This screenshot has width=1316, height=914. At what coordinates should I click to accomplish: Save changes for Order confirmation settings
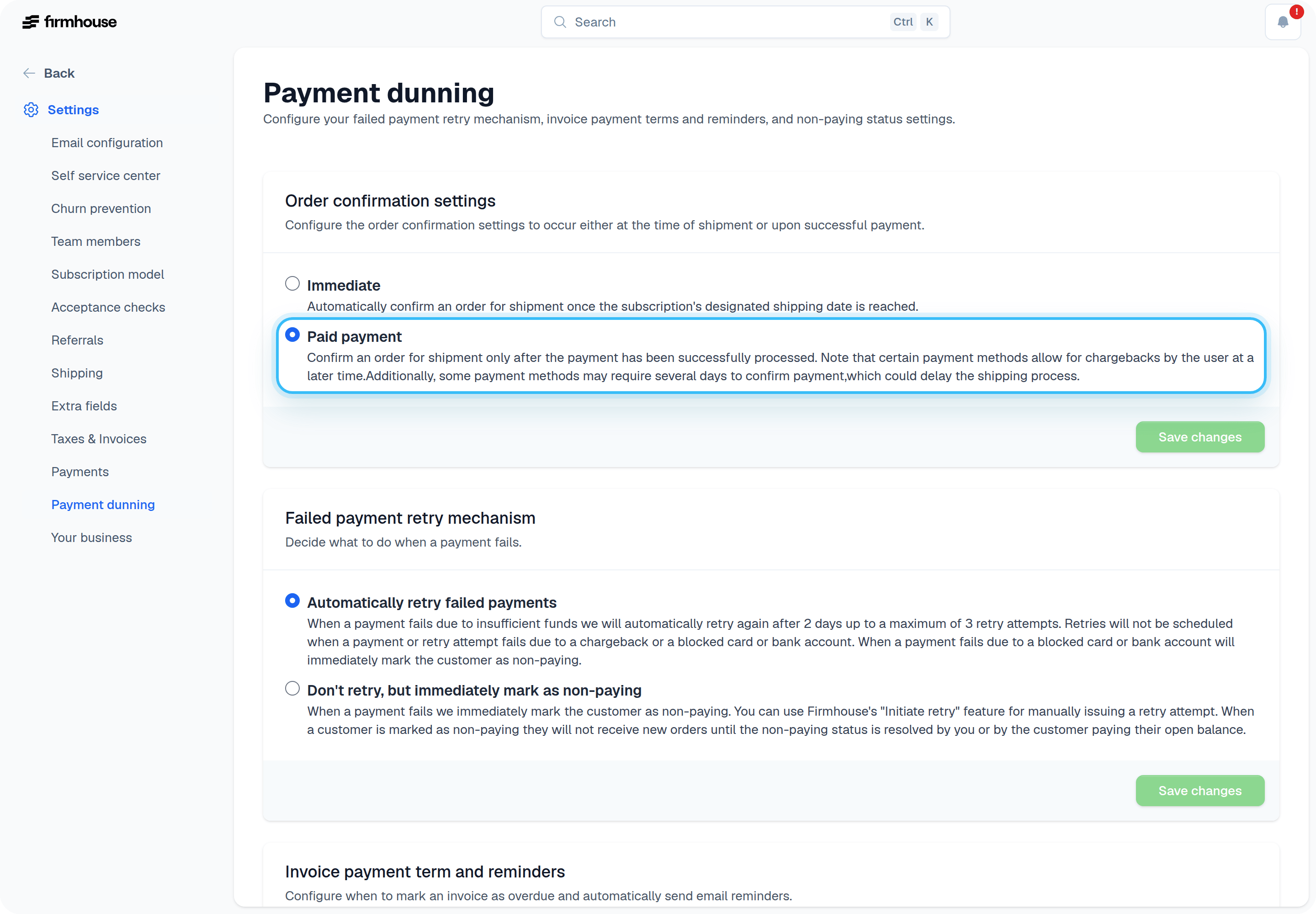pos(1200,437)
